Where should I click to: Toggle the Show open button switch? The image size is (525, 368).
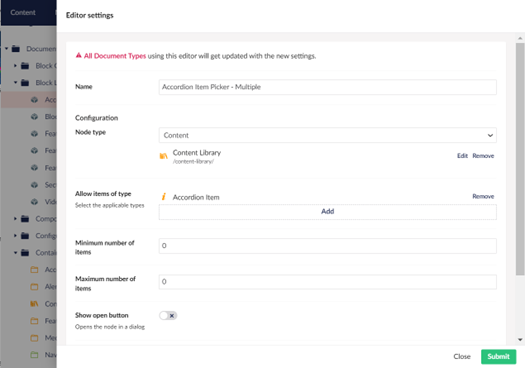pos(168,315)
